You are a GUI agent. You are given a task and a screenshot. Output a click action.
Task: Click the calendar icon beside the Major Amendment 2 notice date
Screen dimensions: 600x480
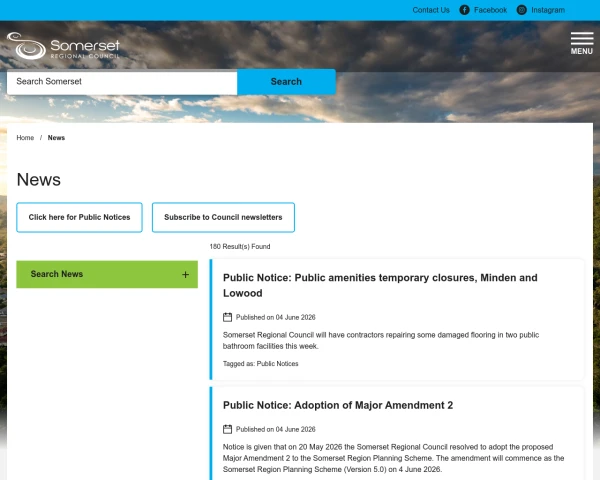(227, 429)
